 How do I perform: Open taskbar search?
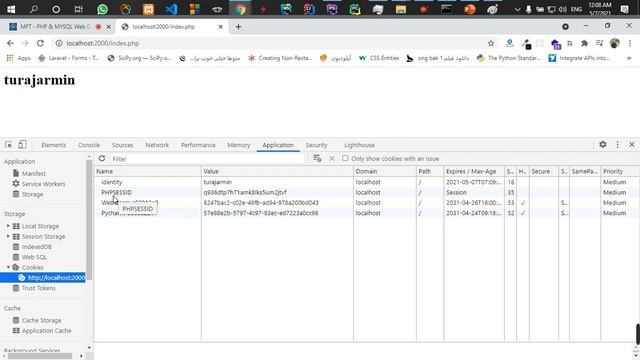coord(33,9)
